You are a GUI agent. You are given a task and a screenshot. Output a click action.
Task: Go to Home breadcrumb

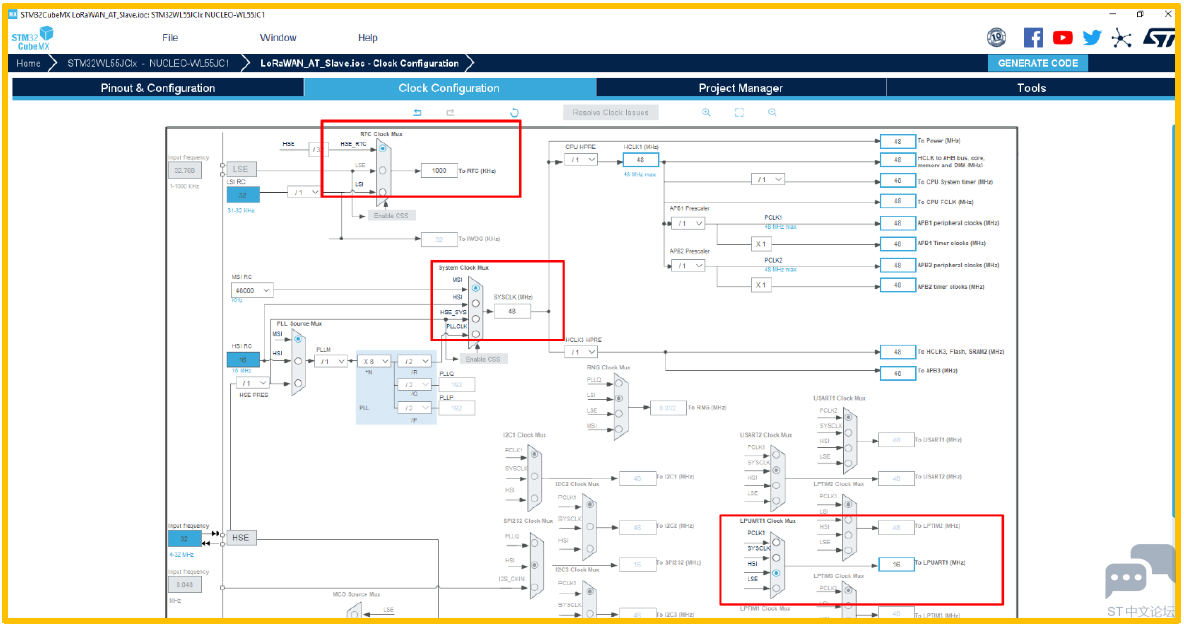29,63
